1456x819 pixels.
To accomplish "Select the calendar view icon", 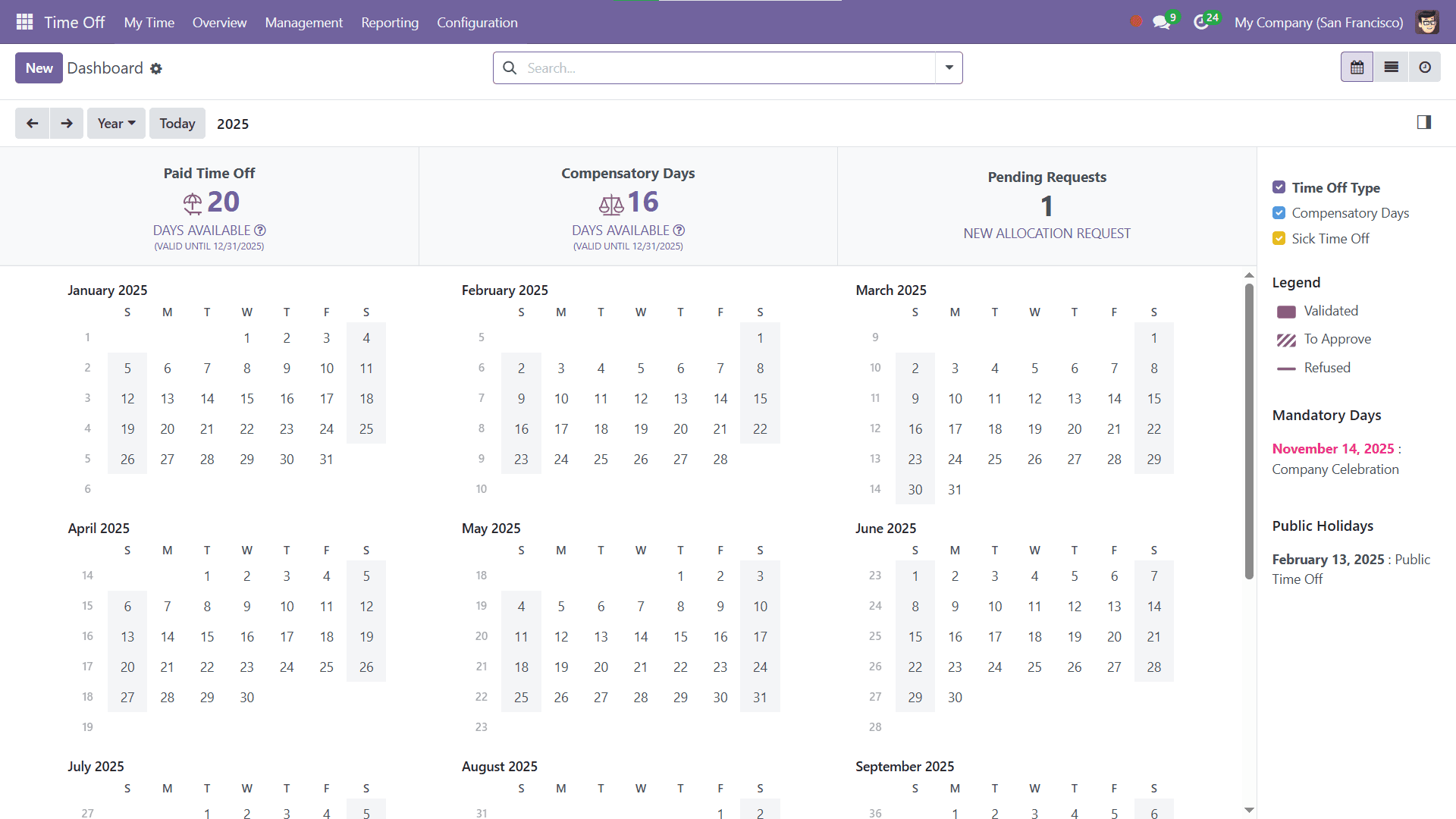I will pyautogui.click(x=1357, y=67).
